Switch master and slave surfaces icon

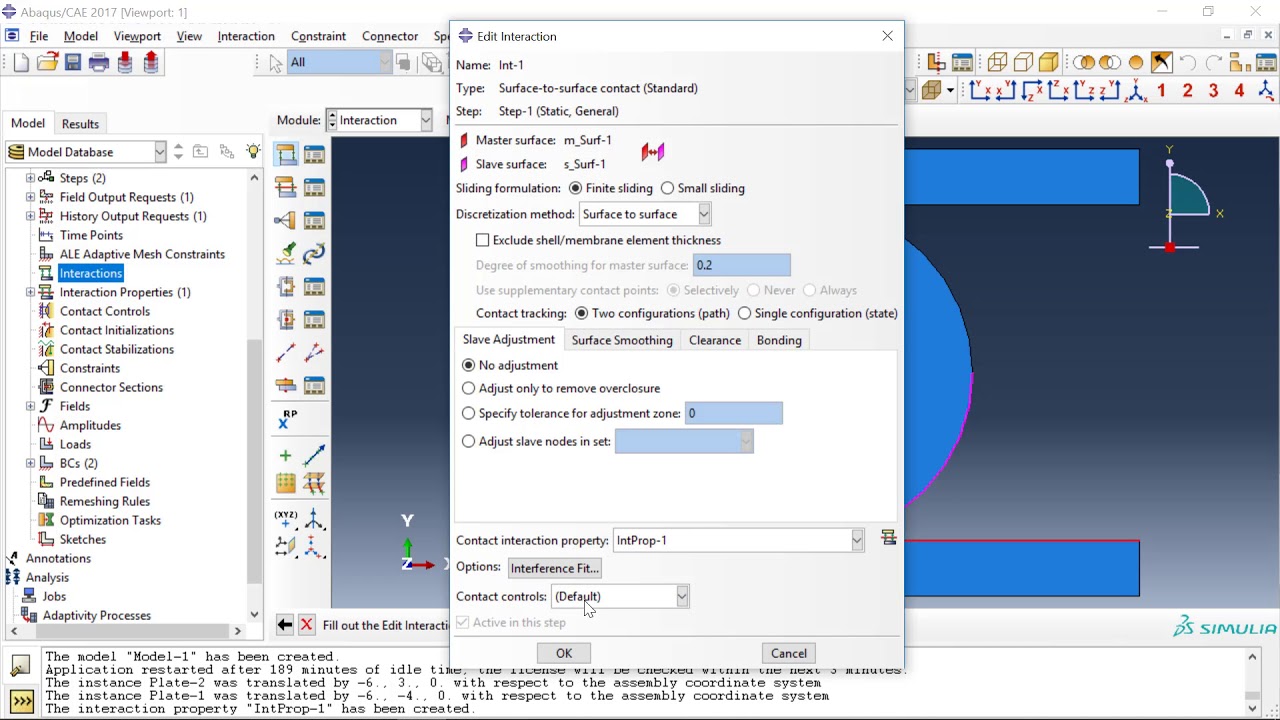653,152
